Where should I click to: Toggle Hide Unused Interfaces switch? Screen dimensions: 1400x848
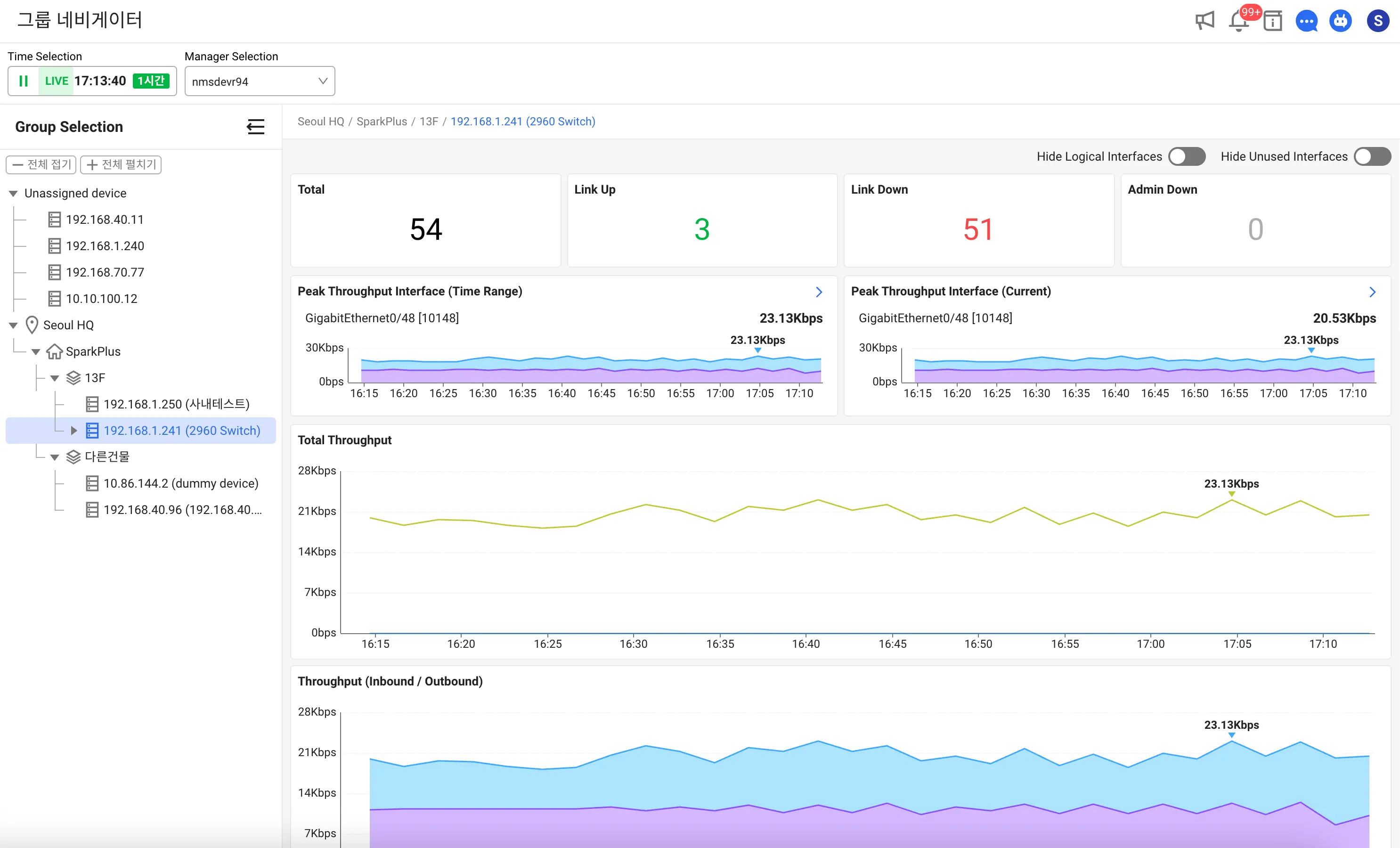(1372, 156)
